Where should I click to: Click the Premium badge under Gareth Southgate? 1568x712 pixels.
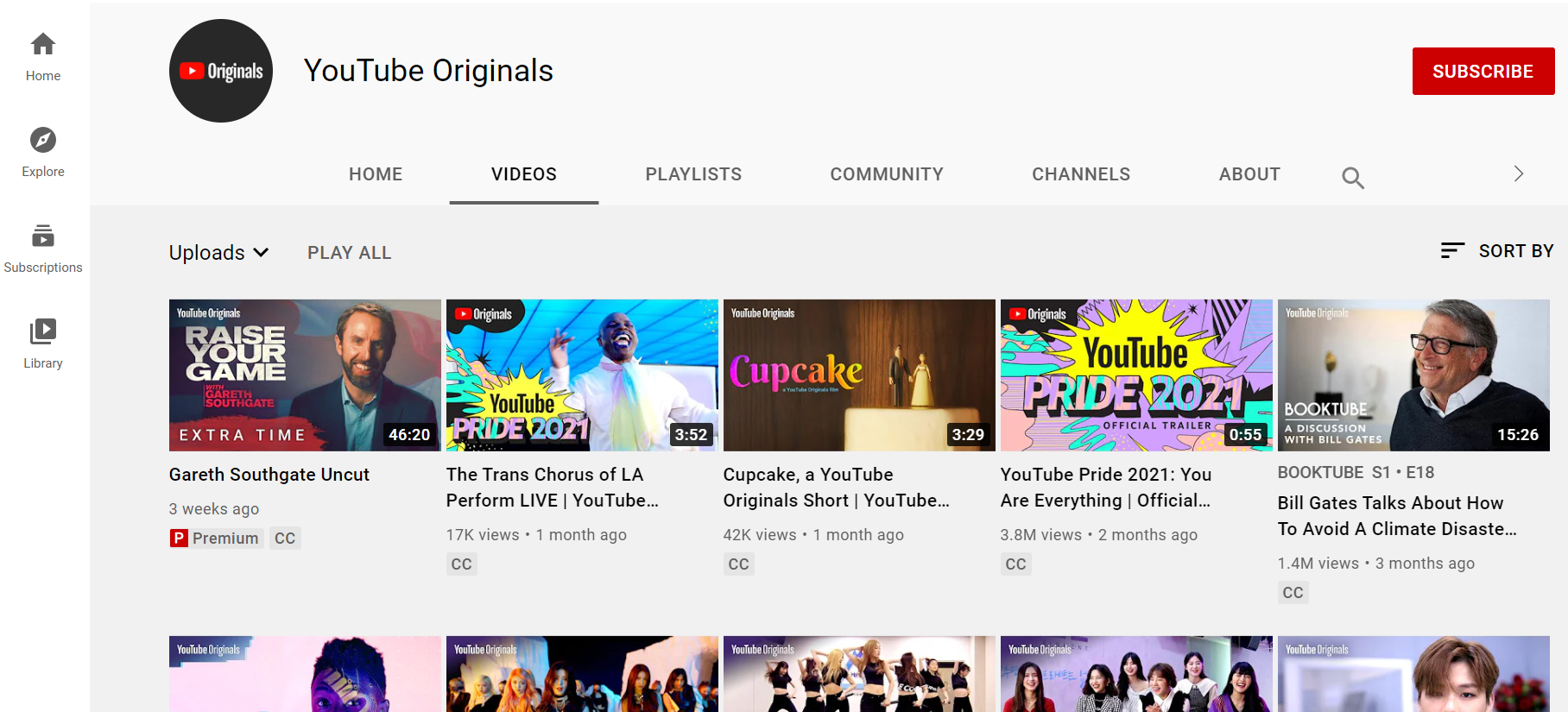coord(216,539)
